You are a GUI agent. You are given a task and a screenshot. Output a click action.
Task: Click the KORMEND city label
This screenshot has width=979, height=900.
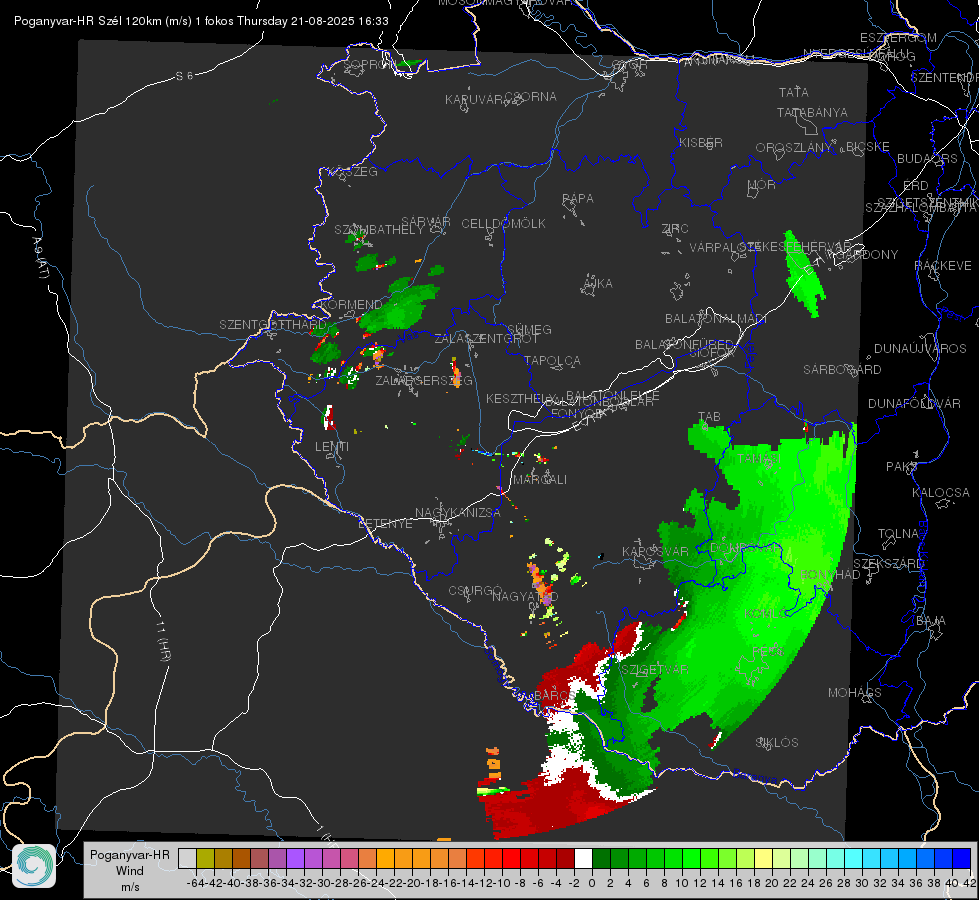350,305
